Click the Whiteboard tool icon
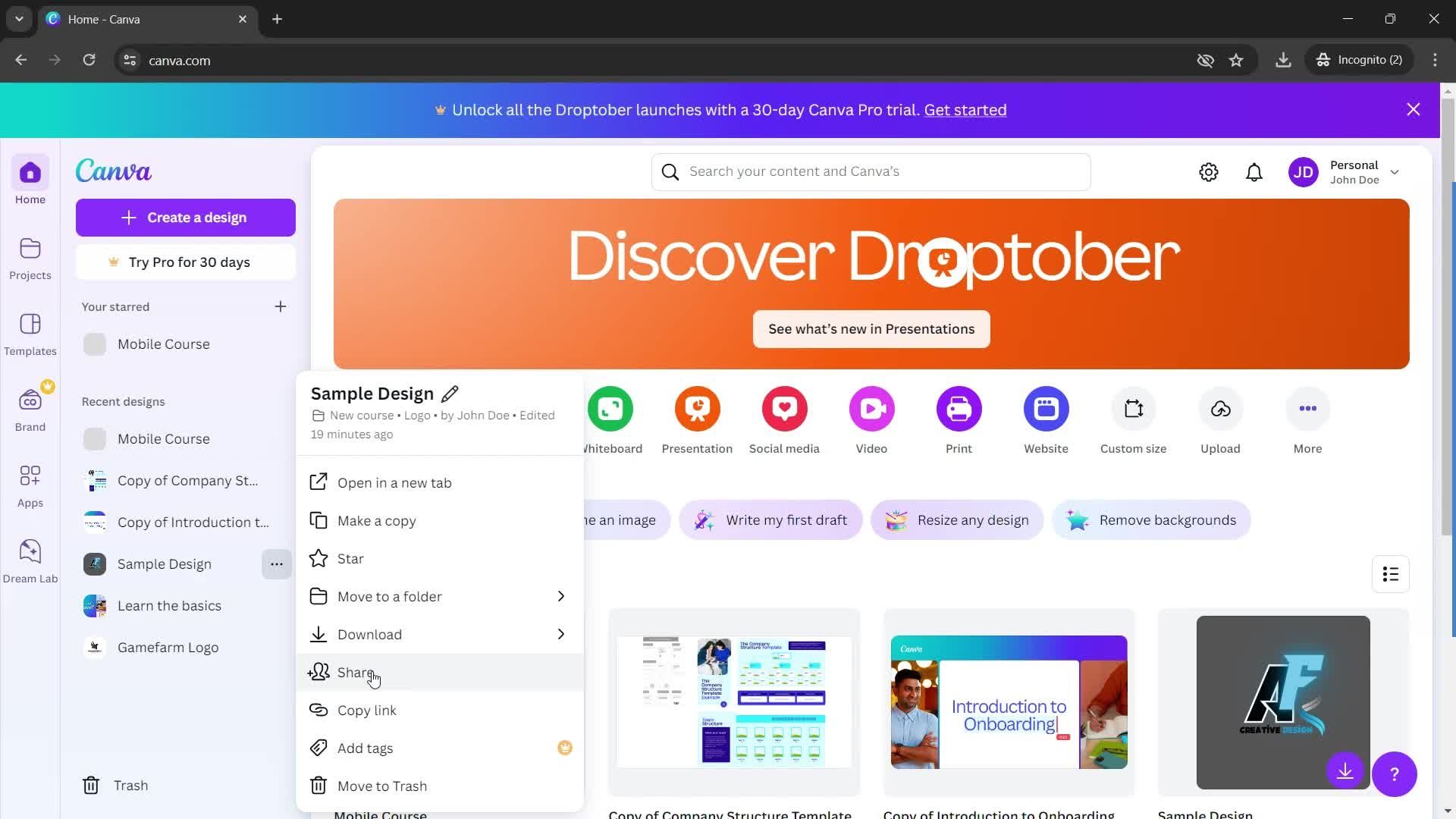 click(610, 408)
